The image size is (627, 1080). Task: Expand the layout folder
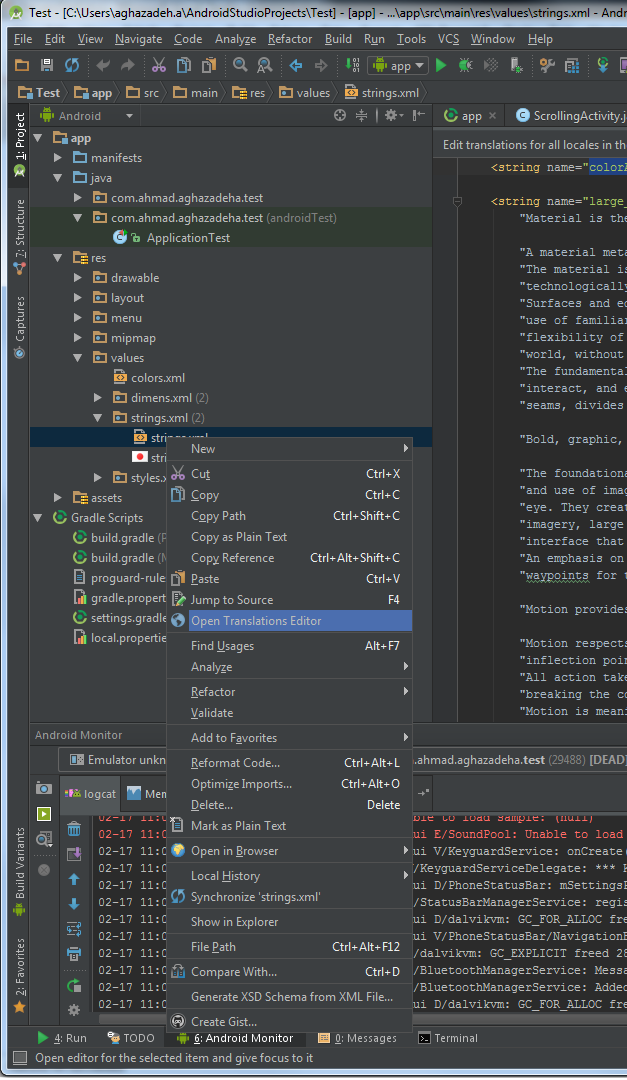(x=78, y=298)
